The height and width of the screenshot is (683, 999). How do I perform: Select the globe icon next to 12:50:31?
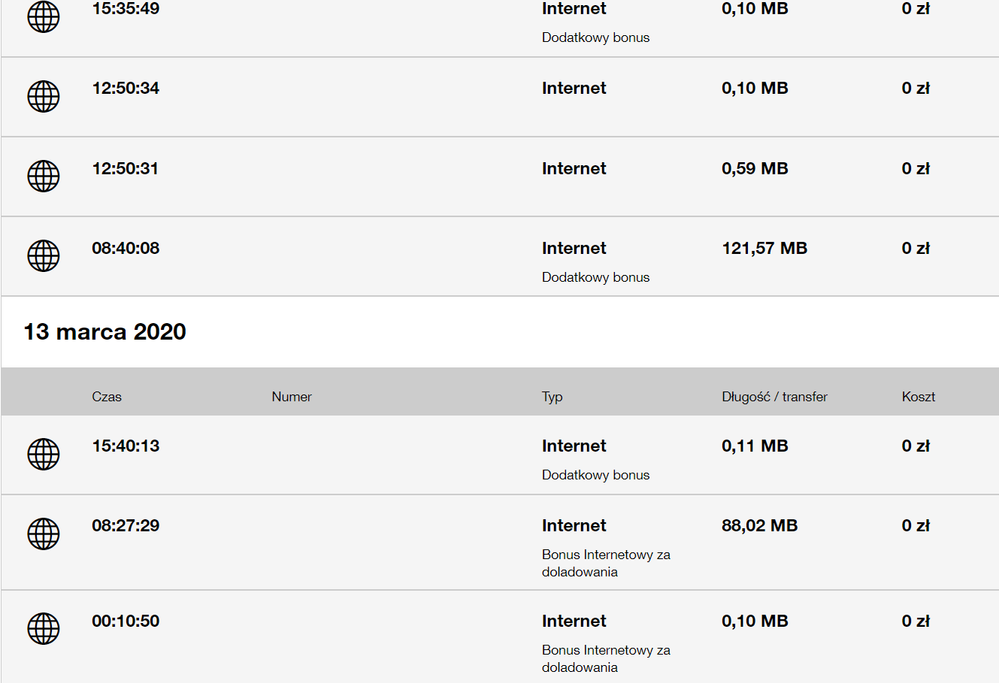point(43,176)
